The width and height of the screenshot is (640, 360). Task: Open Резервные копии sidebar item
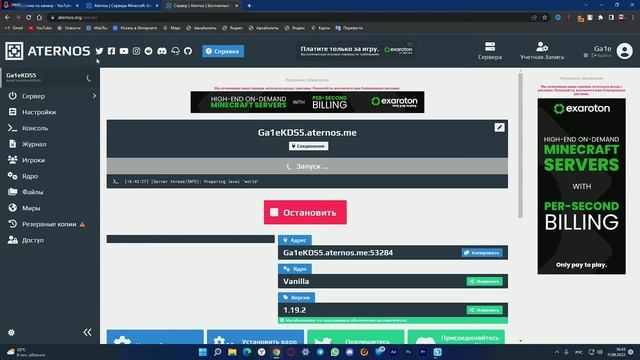[x=50, y=224]
